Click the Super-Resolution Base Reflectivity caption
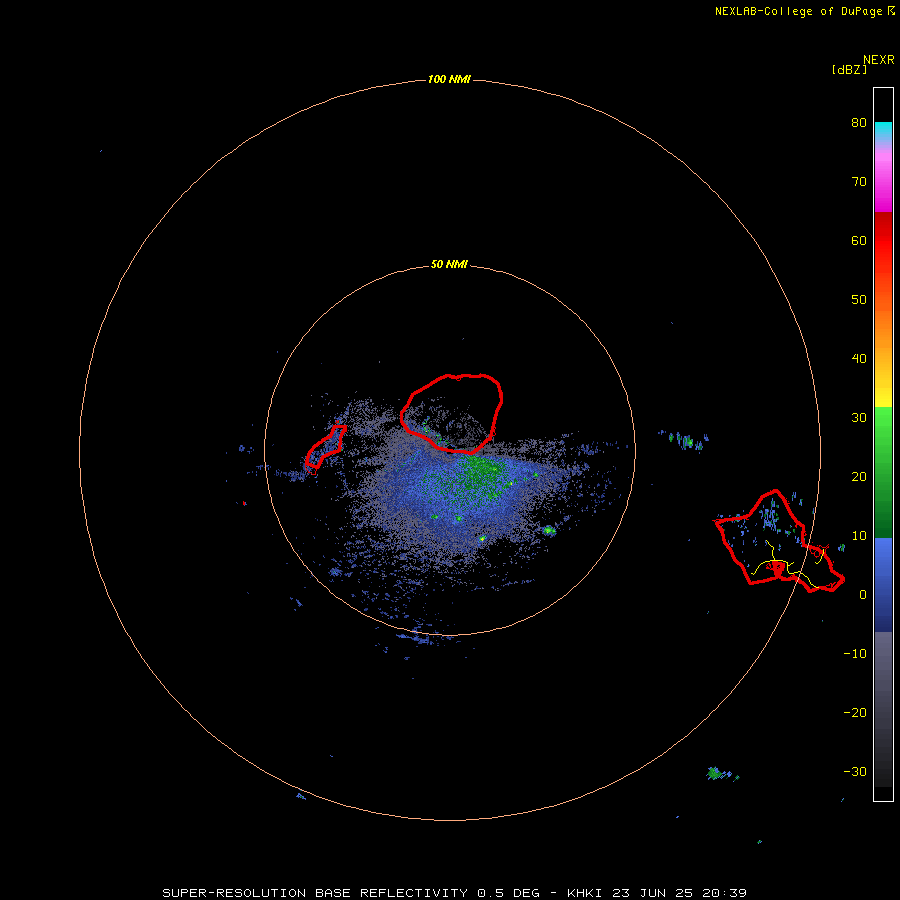Screen dimensions: 900x900 point(454,893)
